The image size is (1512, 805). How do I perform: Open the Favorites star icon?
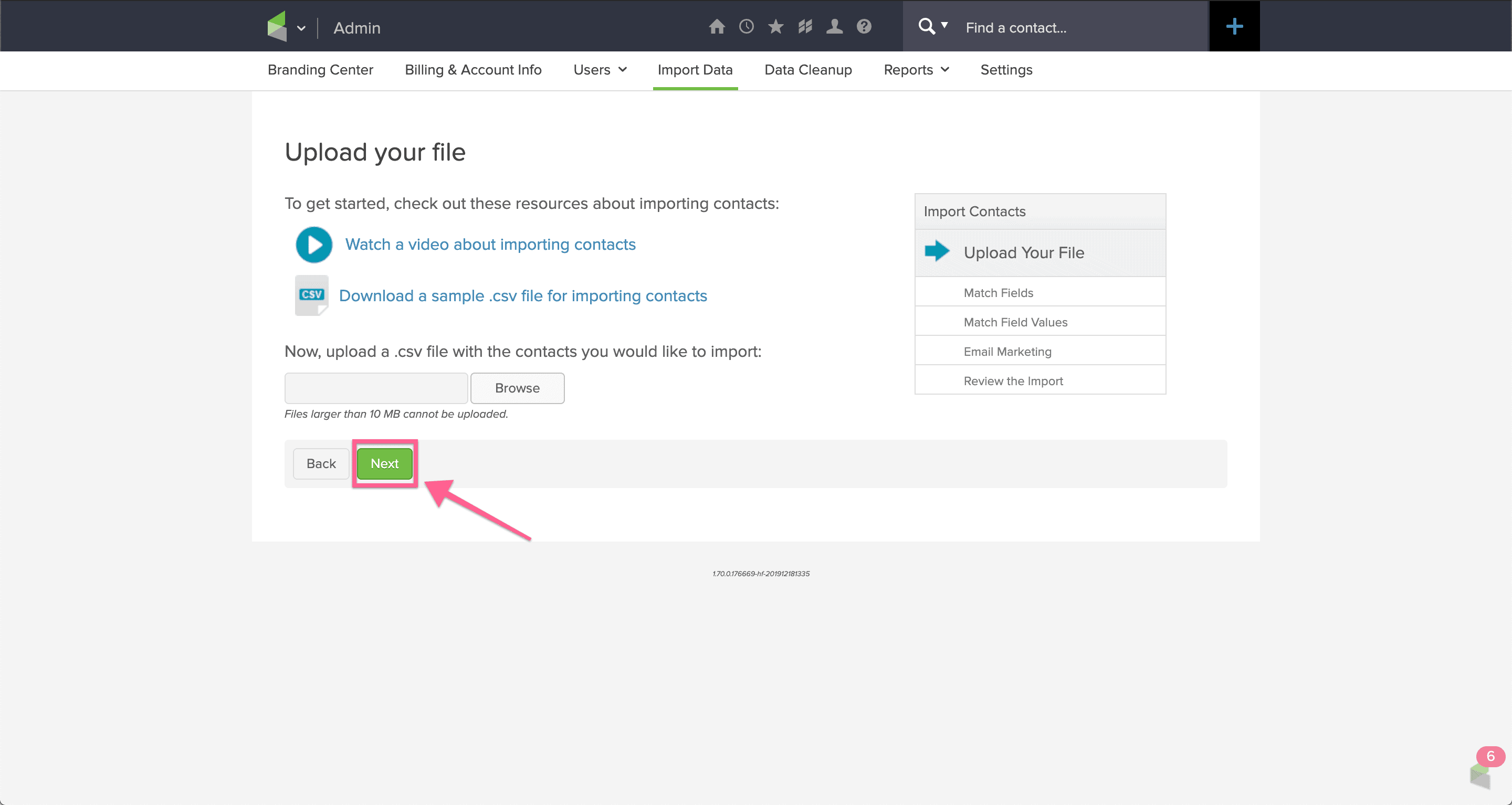click(x=775, y=26)
